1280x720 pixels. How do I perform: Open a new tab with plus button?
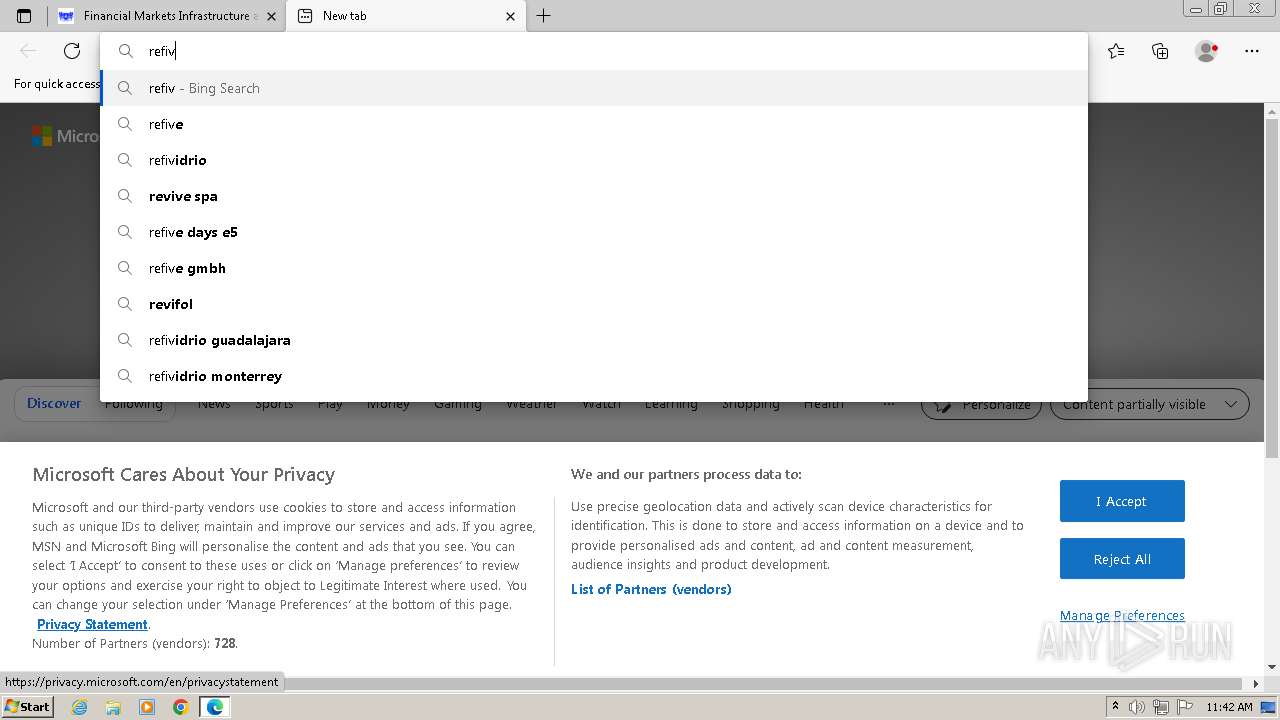543,16
